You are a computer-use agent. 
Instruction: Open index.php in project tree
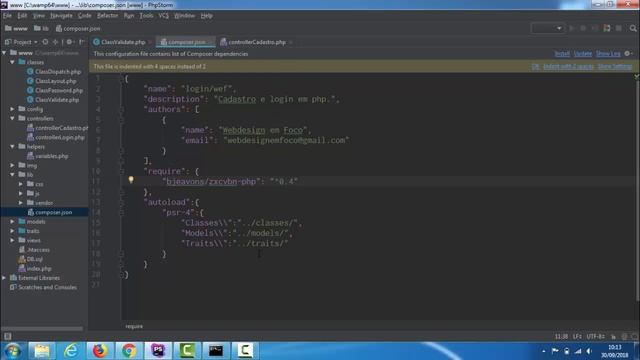(39, 269)
